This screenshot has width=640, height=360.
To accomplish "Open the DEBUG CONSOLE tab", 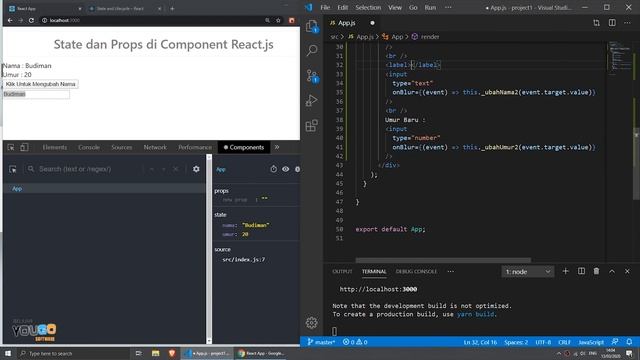I will click(x=416, y=271).
